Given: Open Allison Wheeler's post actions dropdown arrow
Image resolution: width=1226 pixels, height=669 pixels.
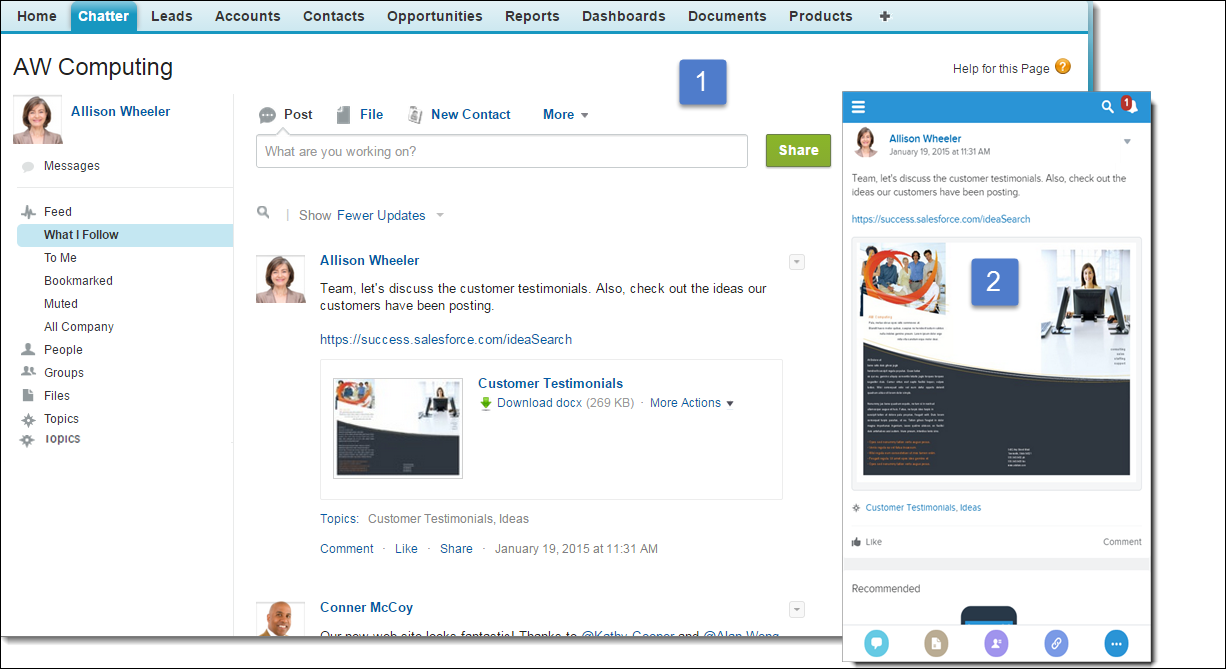Looking at the screenshot, I should (797, 262).
